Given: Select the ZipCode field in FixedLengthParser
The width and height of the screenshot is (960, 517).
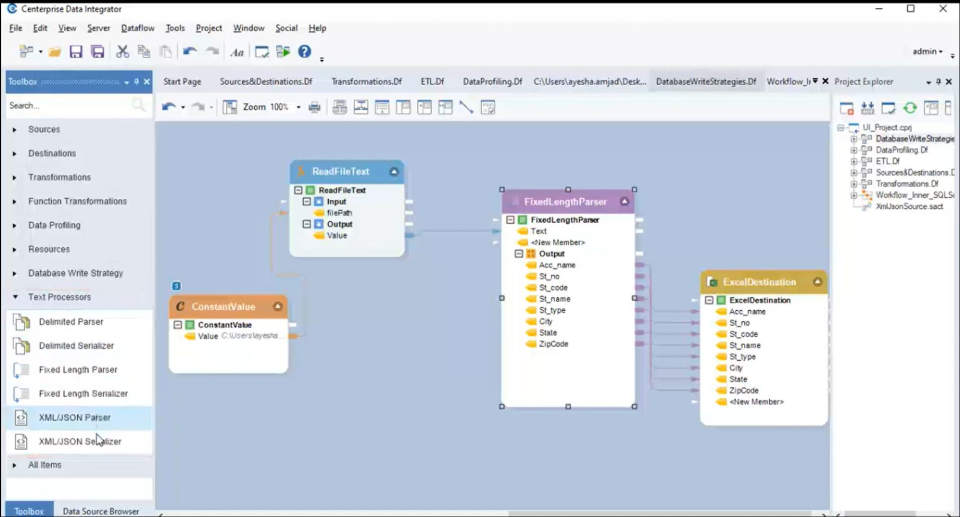Looking at the screenshot, I should click(x=553, y=344).
